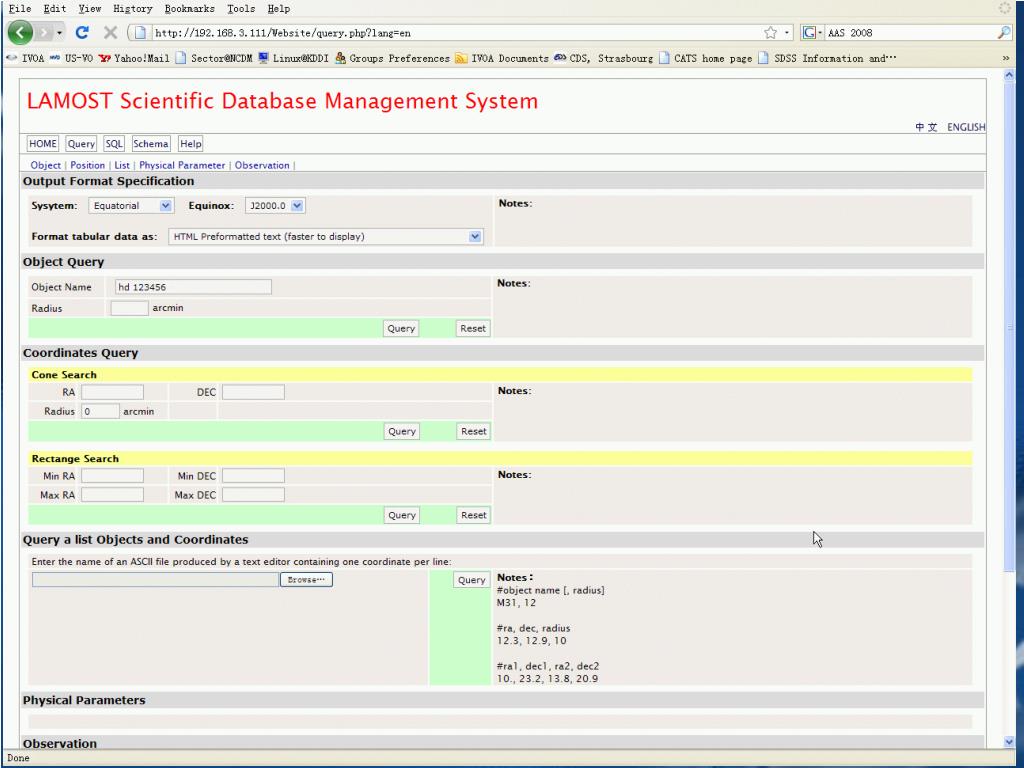Open the SDSS Information bookmark
Image resolution: width=1024 pixels, height=768 pixels.
click(x=827, y=58)
